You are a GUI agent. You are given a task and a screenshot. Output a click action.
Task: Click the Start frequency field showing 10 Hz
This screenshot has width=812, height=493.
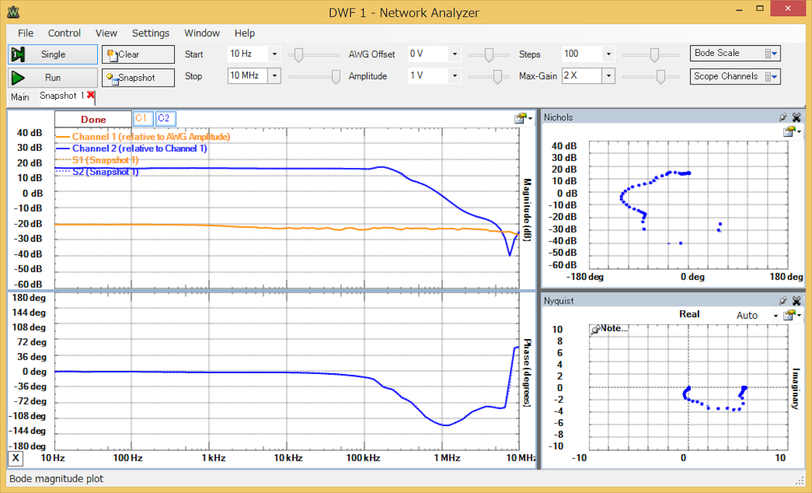(x=248, y=54)
